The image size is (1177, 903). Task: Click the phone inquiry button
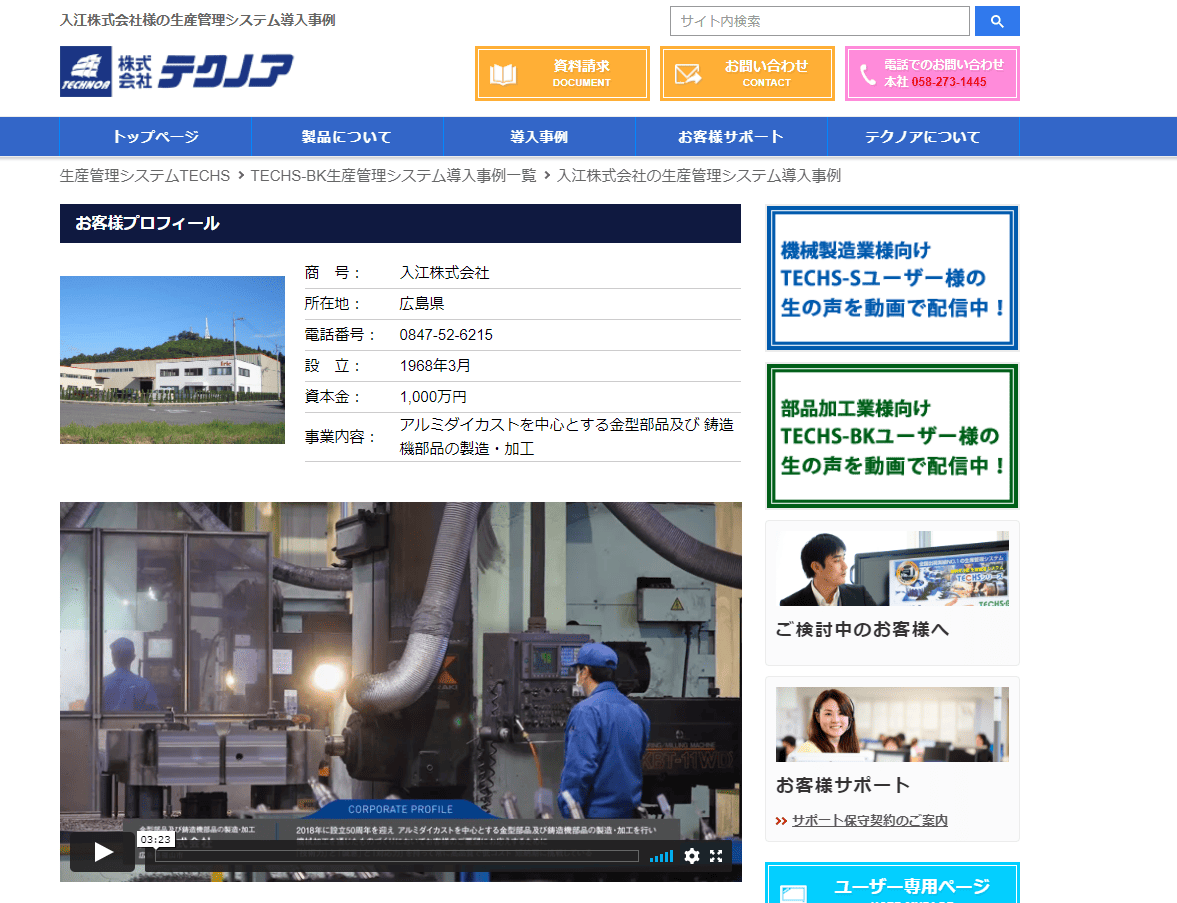(932, 74)
